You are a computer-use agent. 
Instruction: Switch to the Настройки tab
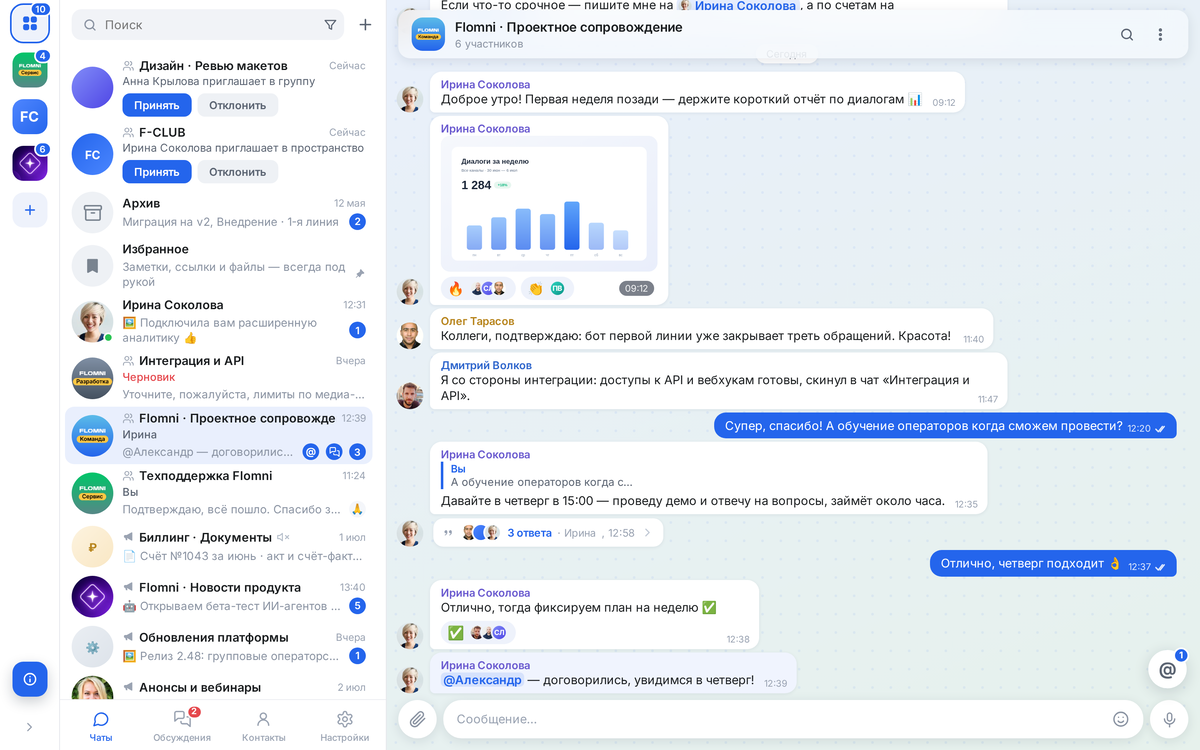[344, 726]
